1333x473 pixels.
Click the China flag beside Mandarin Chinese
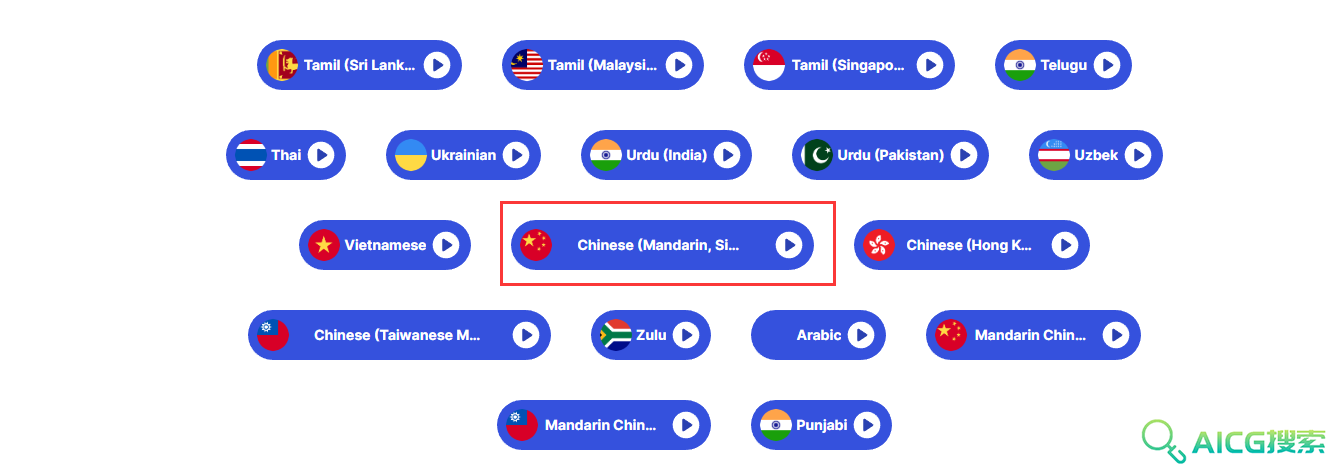coord(951,335)
